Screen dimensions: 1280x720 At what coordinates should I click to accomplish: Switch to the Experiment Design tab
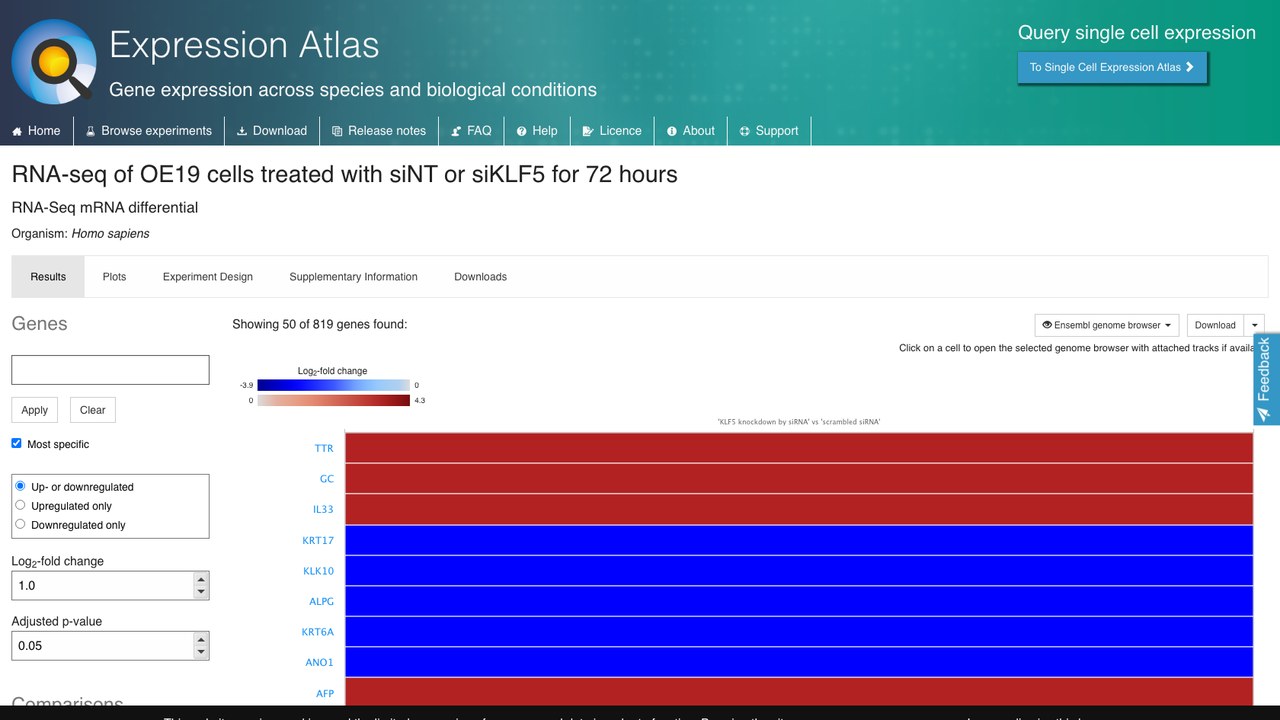pos(208,277)
